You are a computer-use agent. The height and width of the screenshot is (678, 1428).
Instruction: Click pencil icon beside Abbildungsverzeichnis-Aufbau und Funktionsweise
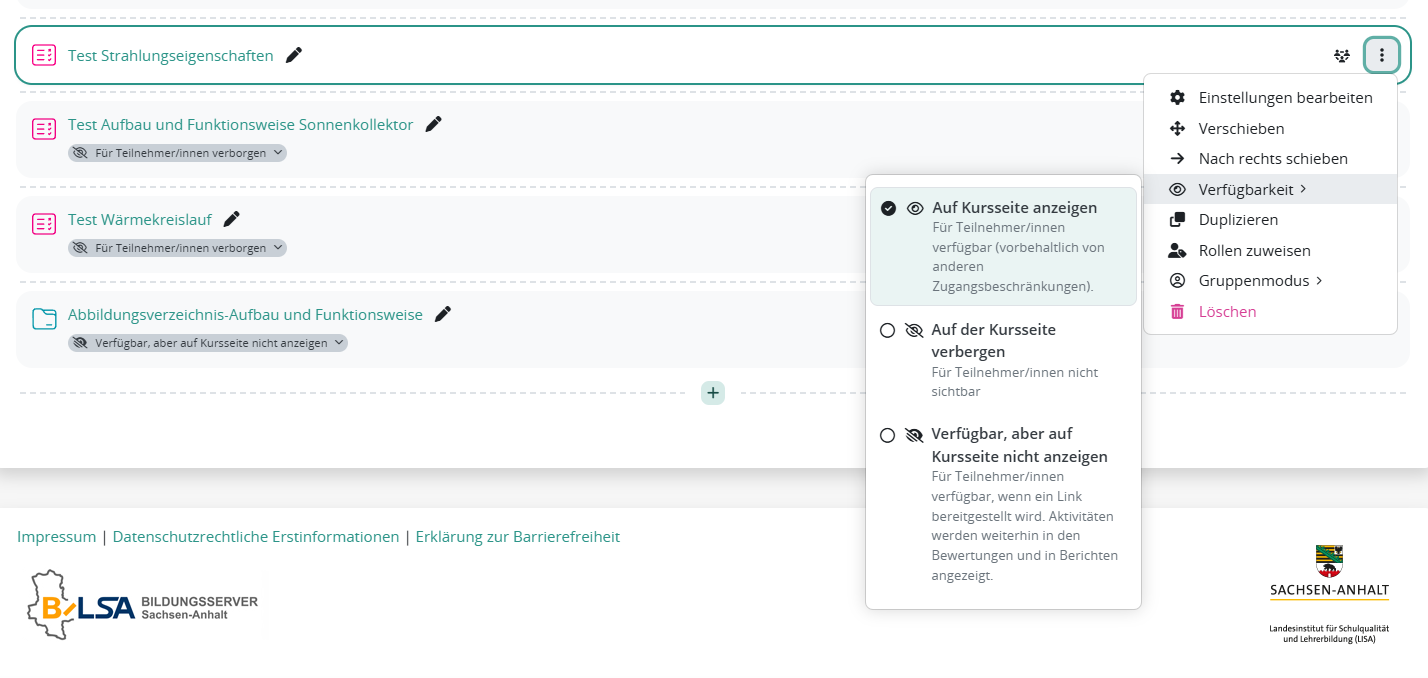(443, 314)
